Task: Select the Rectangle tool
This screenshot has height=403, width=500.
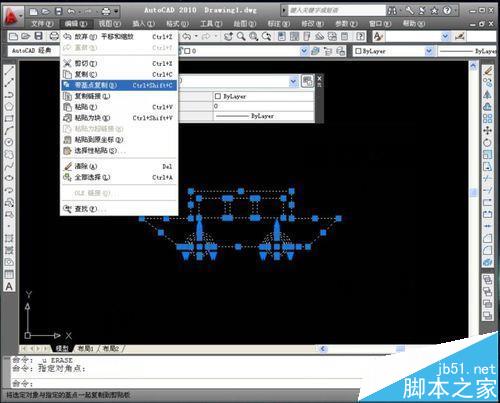Action: coord(9,118)
